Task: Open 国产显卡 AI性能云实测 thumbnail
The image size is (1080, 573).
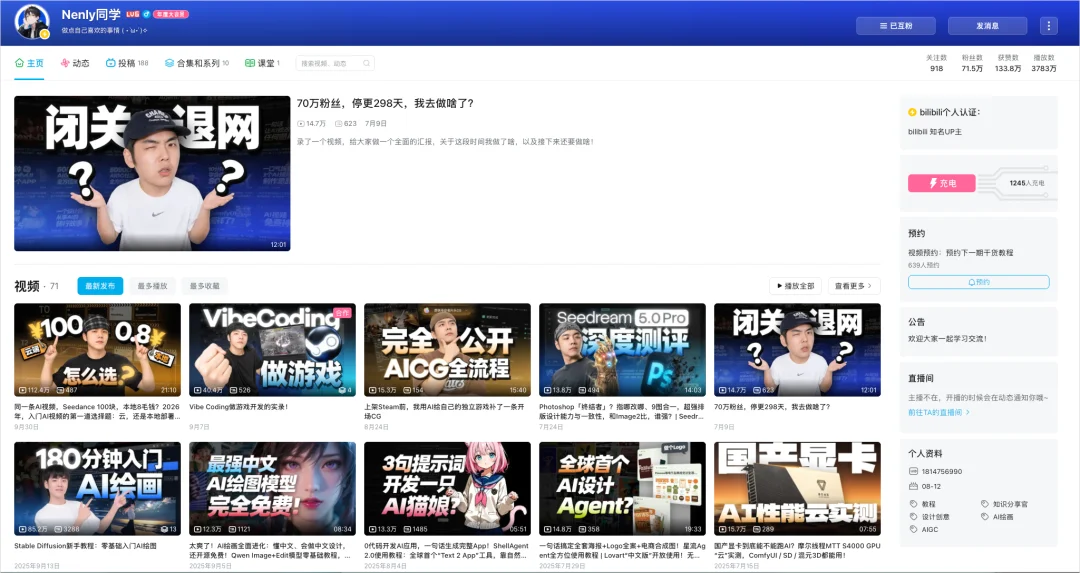Action: pyautogui.click(x=798, y=489)
